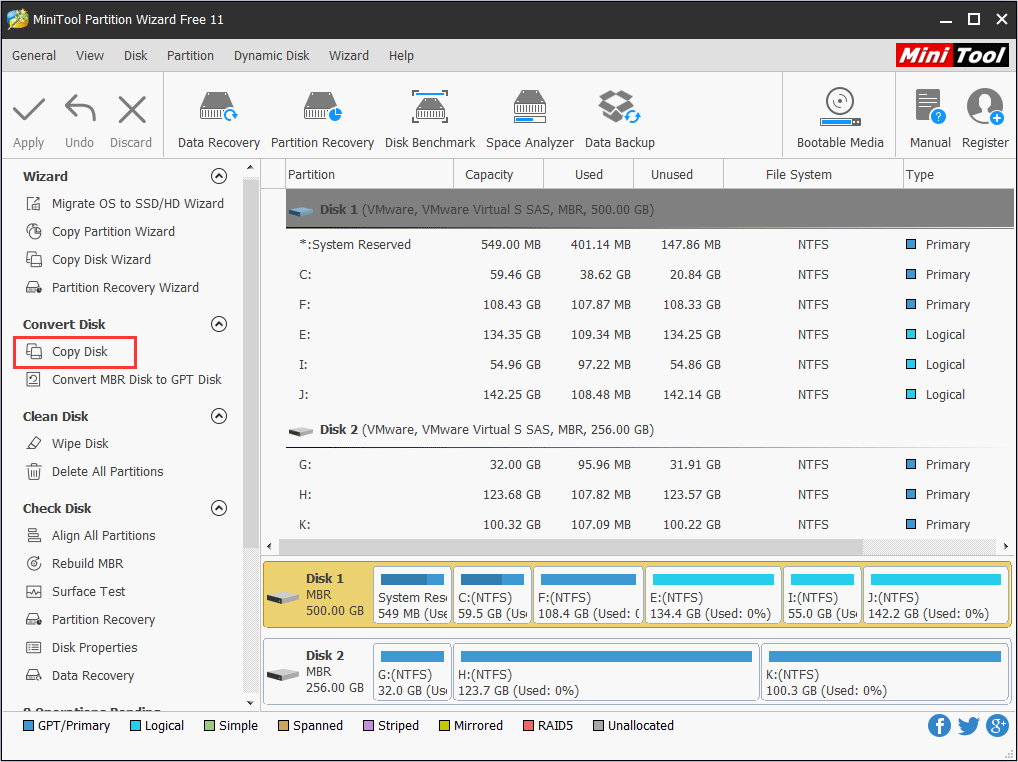Select the J: partition row in list
Viewport: 1018px width, 762px height.
[650, 395]
